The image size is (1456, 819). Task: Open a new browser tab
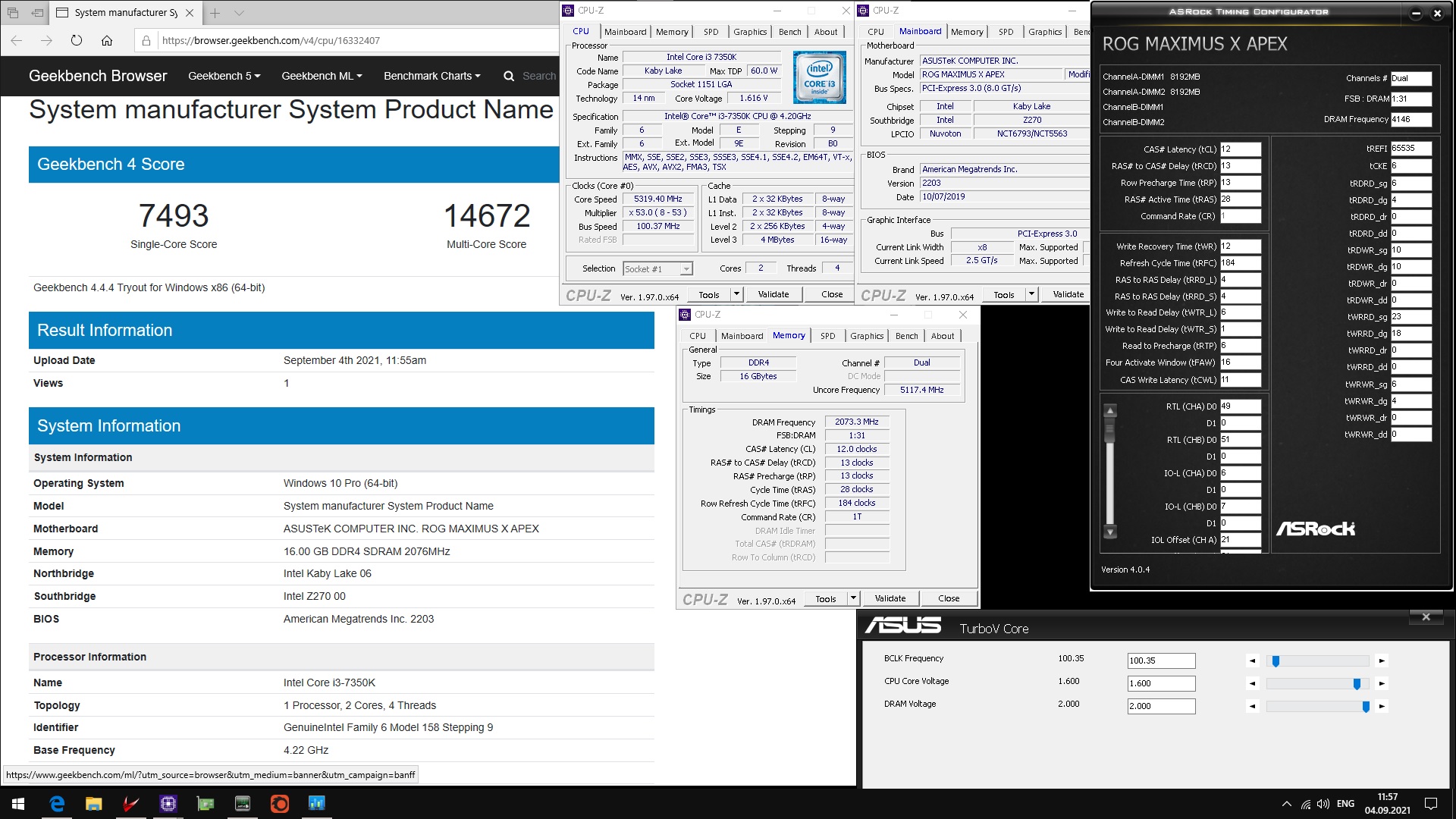215,13
